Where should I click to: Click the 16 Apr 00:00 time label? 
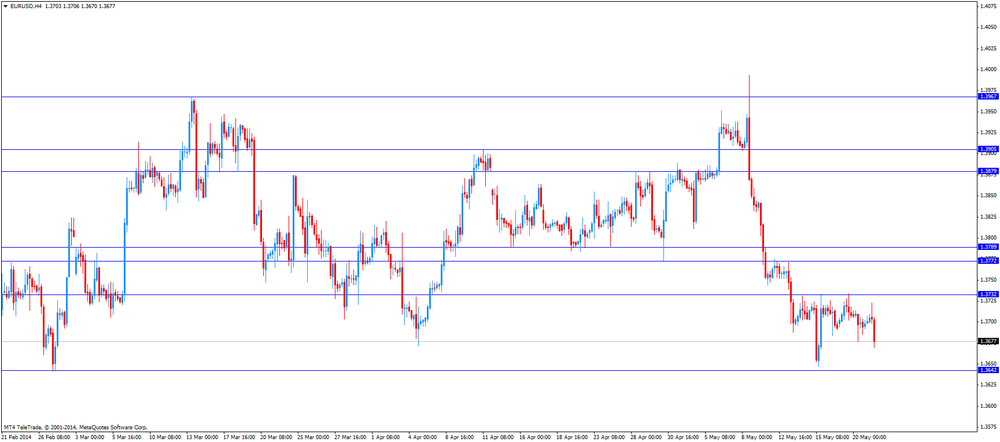click(x=537, y=438)
